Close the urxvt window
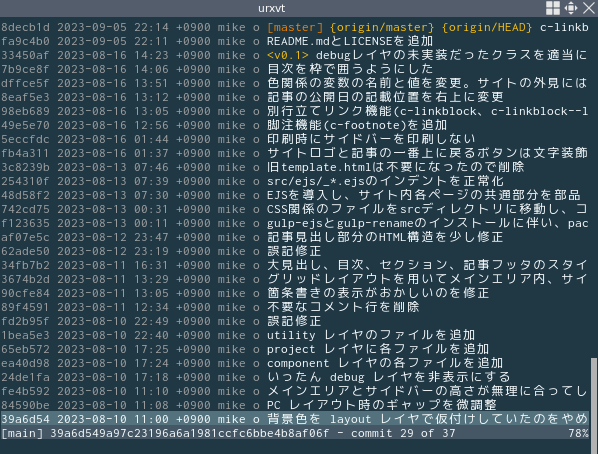Viewport: 598px width, 454px height. [x=588, y=8]
